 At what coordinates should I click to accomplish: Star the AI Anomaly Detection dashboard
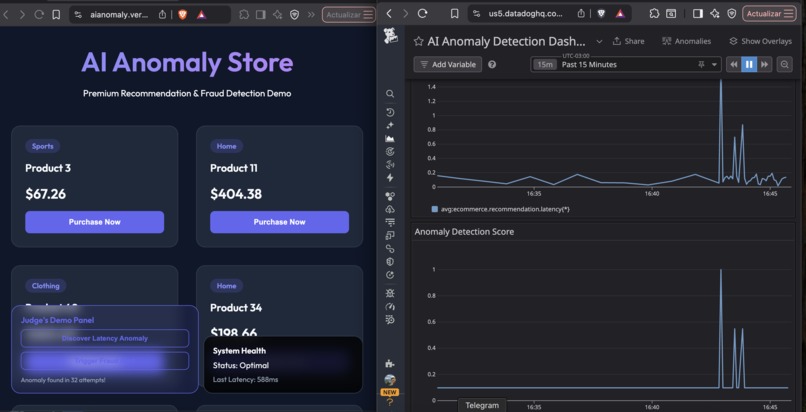[x=419, y=41]
